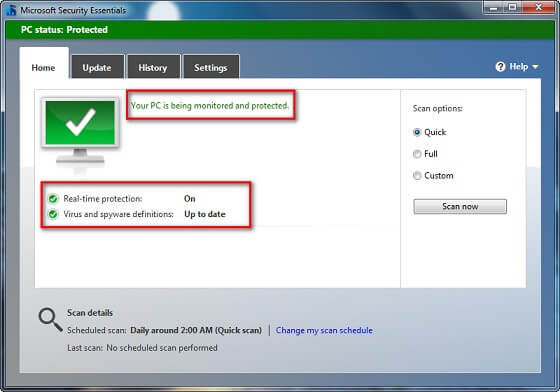Click the 'Virus and spyware definitions:' label
Viewport: 560px width, 392px height.
click(119, 214)
